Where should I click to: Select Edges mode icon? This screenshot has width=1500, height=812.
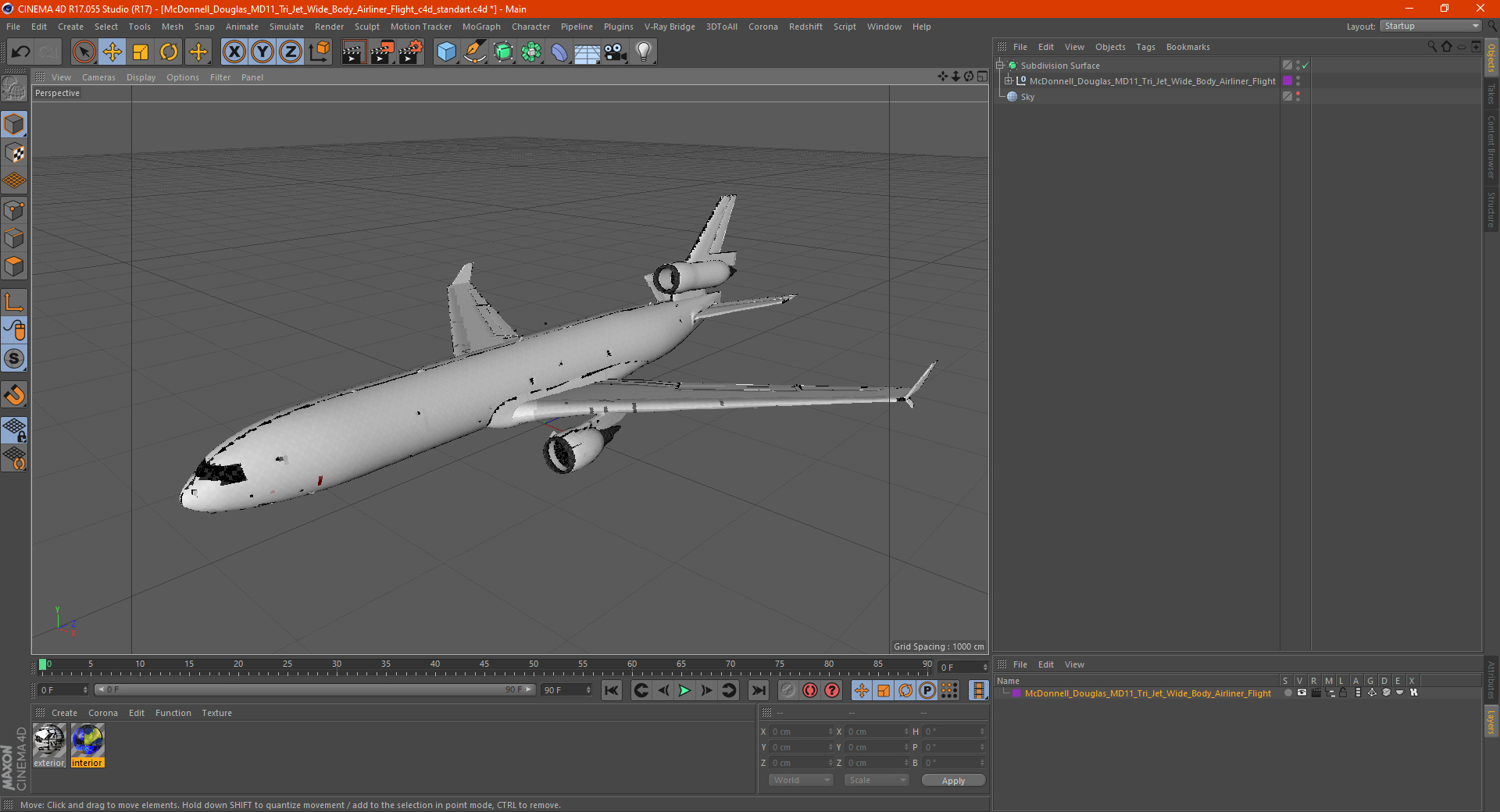14,238
